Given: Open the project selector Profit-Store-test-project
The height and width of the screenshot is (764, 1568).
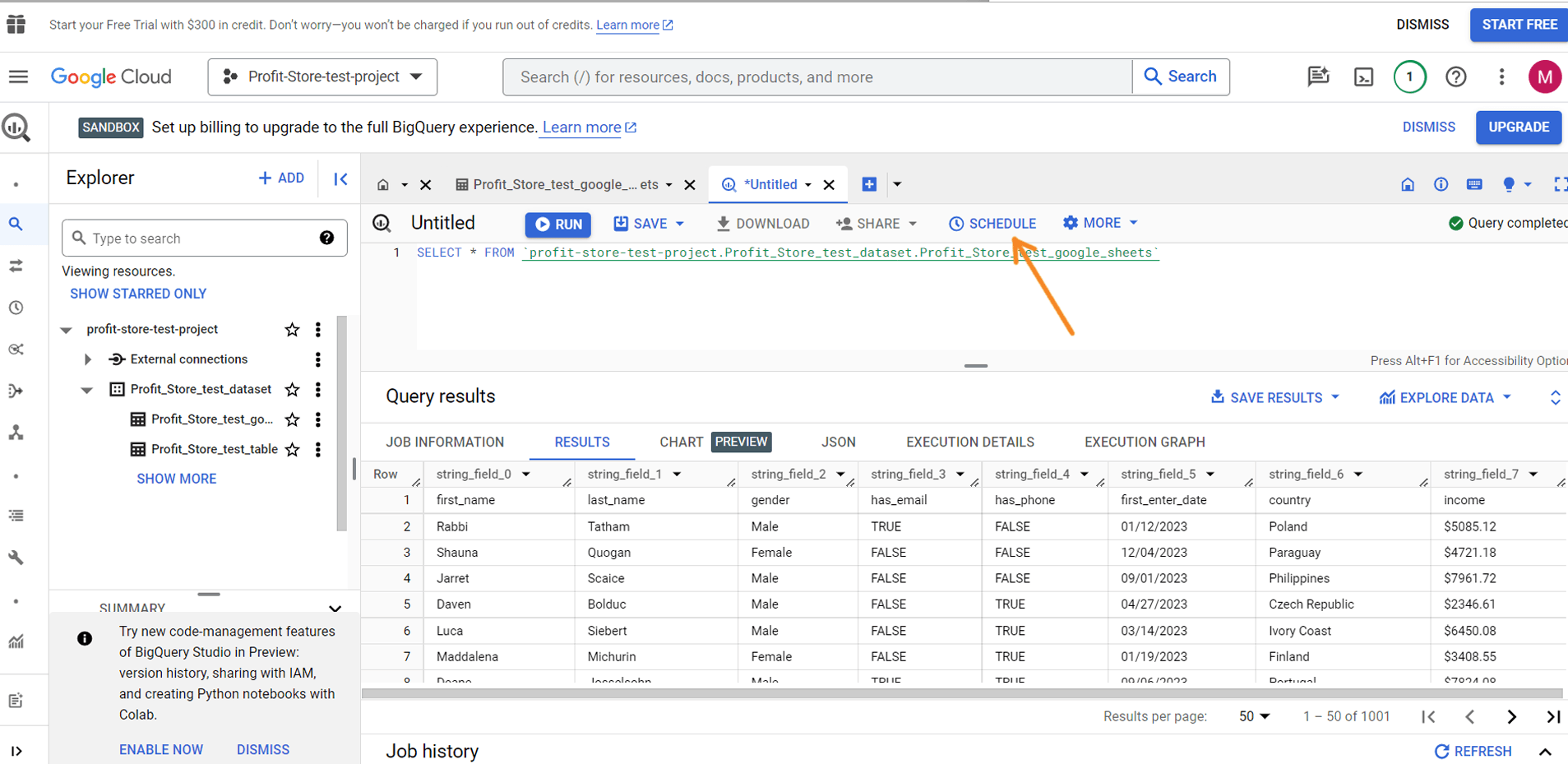Looking at the screenshot, I should 322,77.
